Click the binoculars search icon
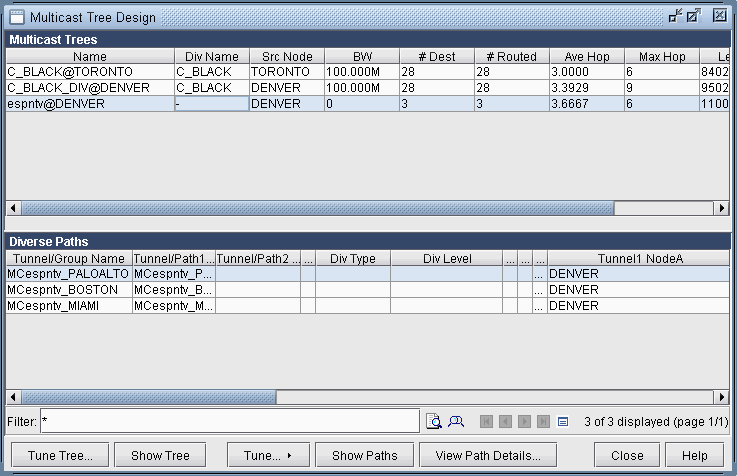737x476 pixels. coord(456,421)
